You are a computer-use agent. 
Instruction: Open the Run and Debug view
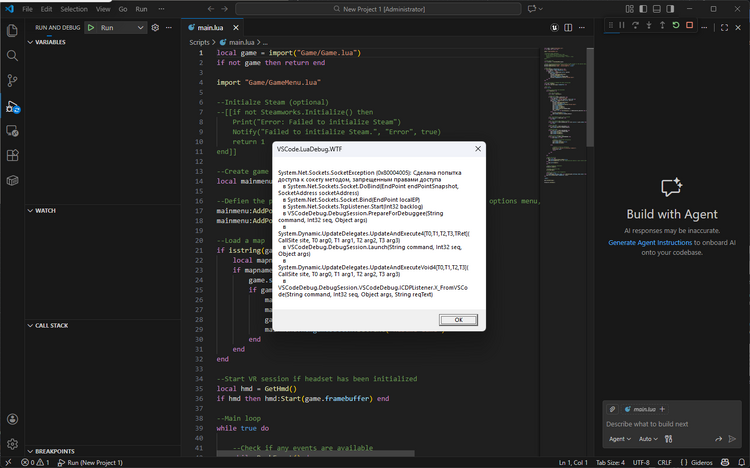point(12,106)
